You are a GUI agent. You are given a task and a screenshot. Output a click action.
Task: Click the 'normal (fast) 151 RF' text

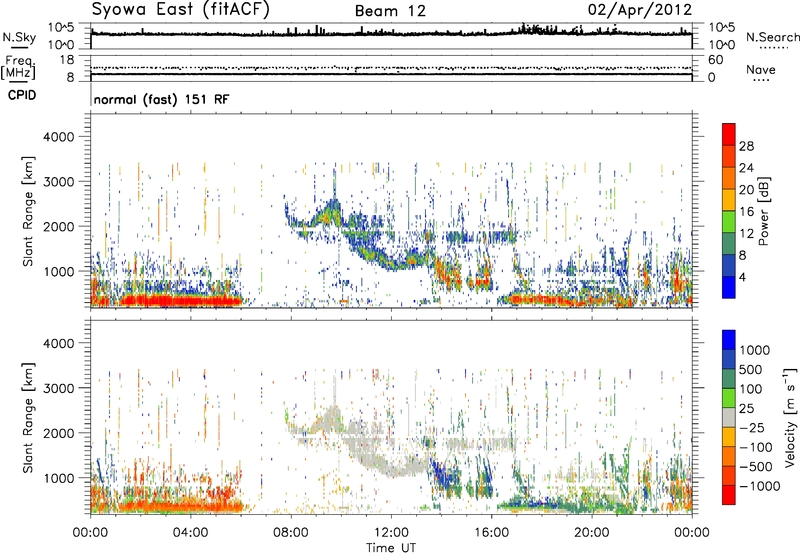(x=161, y=99)
